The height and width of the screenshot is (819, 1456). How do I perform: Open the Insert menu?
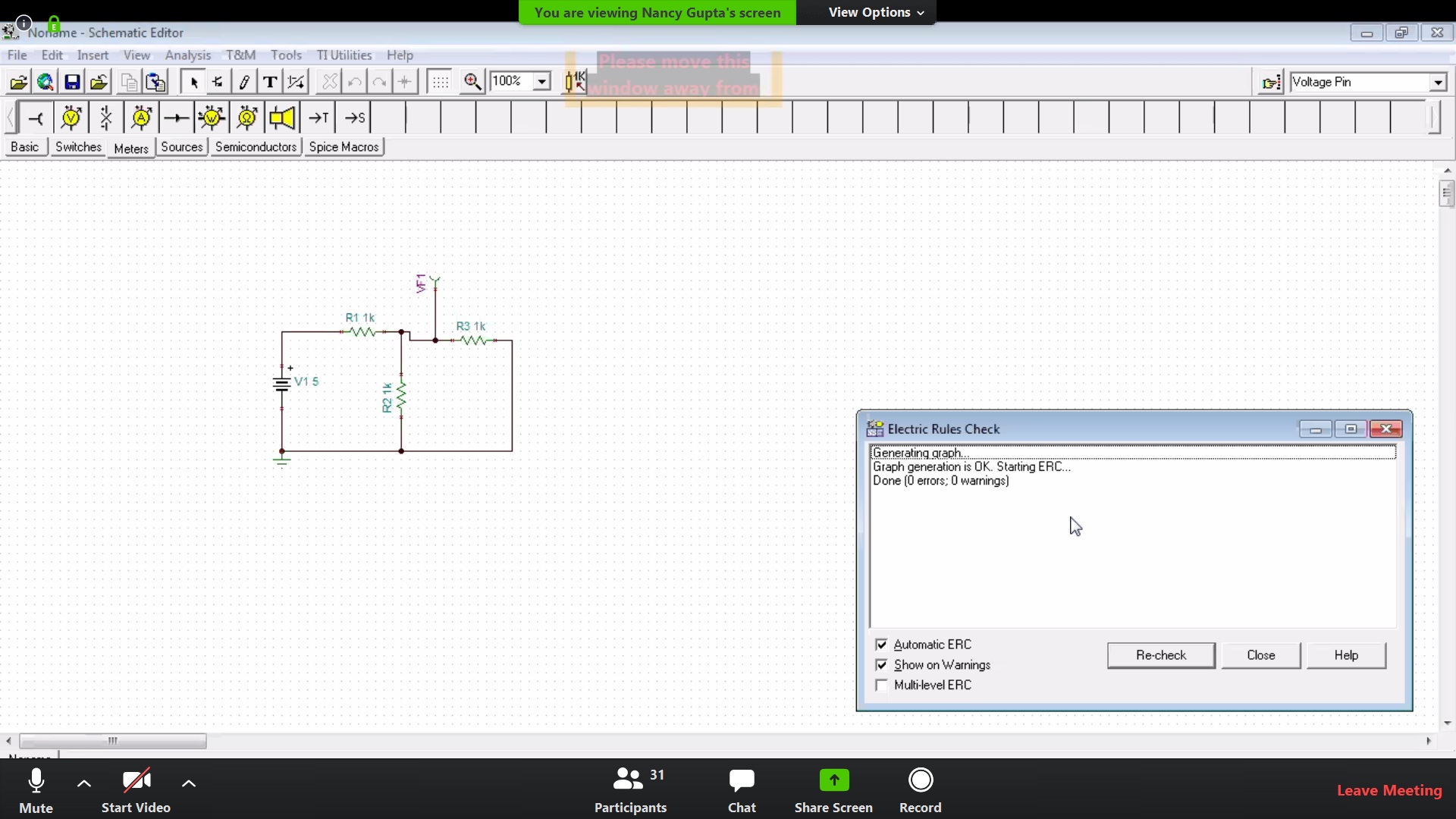tap(93, 55)
